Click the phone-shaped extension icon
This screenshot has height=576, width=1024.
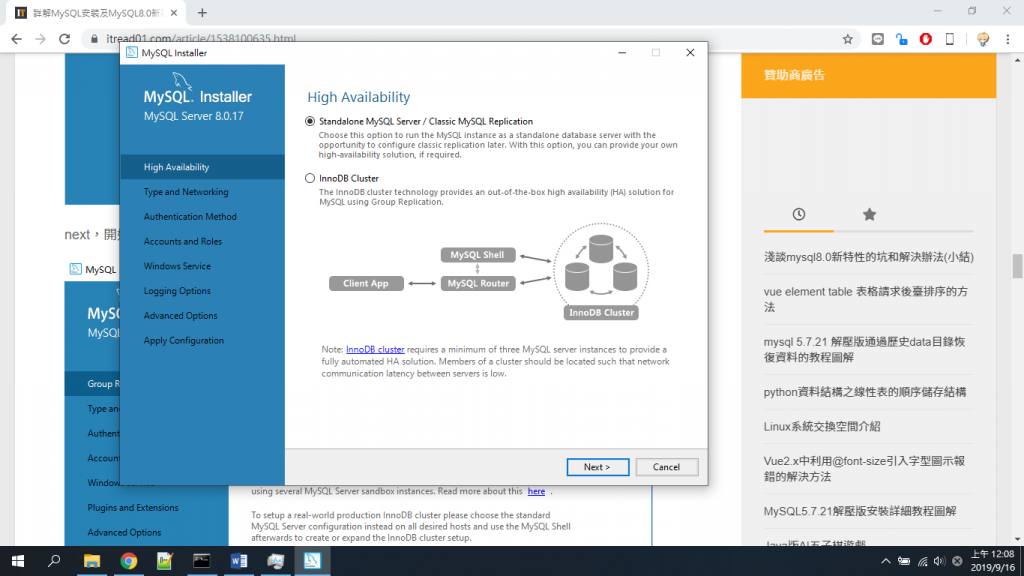[950, 39]
